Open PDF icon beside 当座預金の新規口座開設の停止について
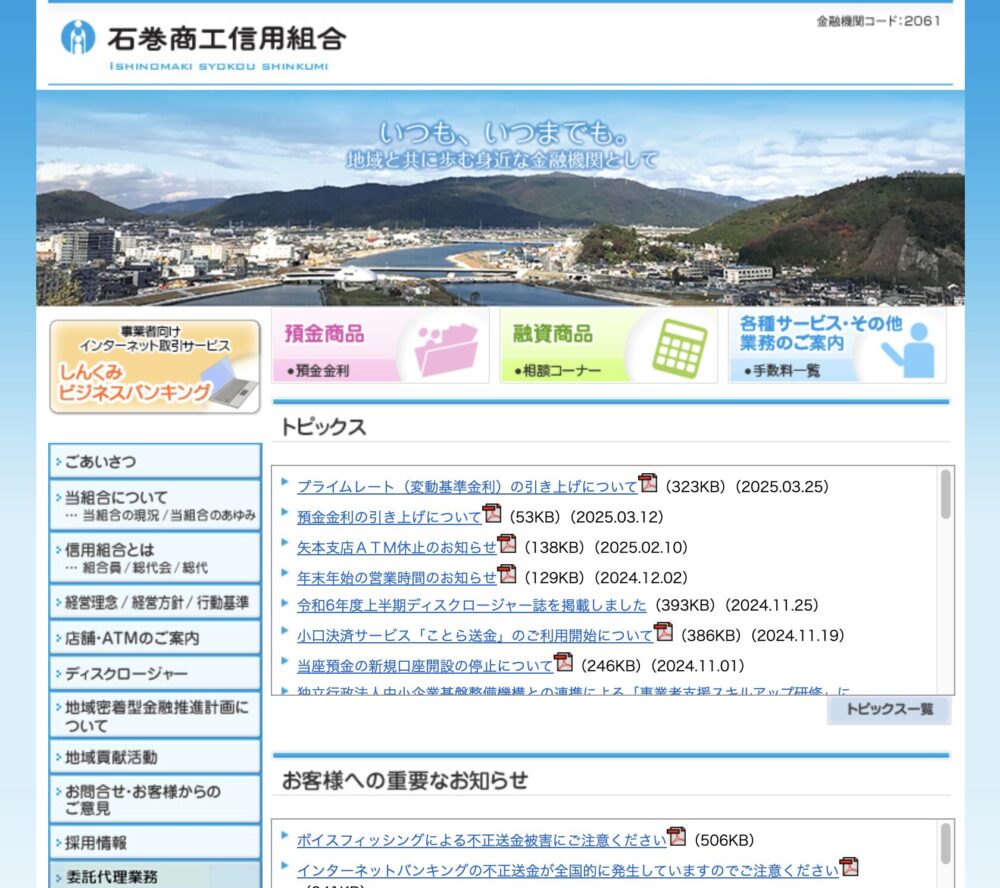Screen dimensions: 1000x888 coord(563,662)
